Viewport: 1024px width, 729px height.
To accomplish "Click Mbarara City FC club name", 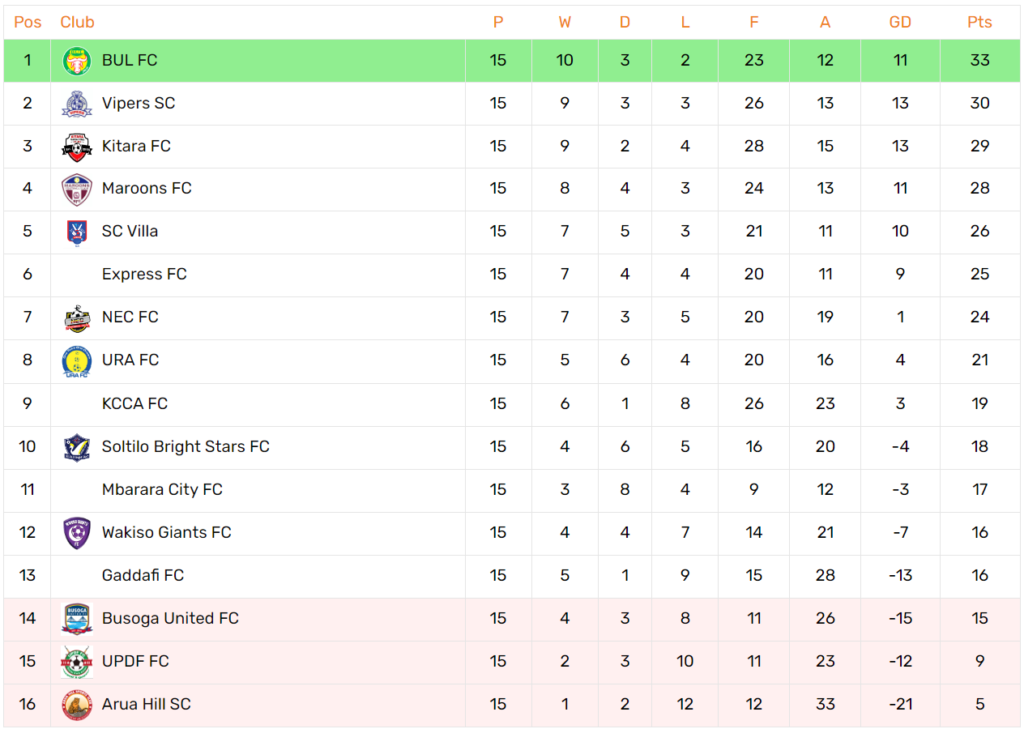I will (162, 490).
